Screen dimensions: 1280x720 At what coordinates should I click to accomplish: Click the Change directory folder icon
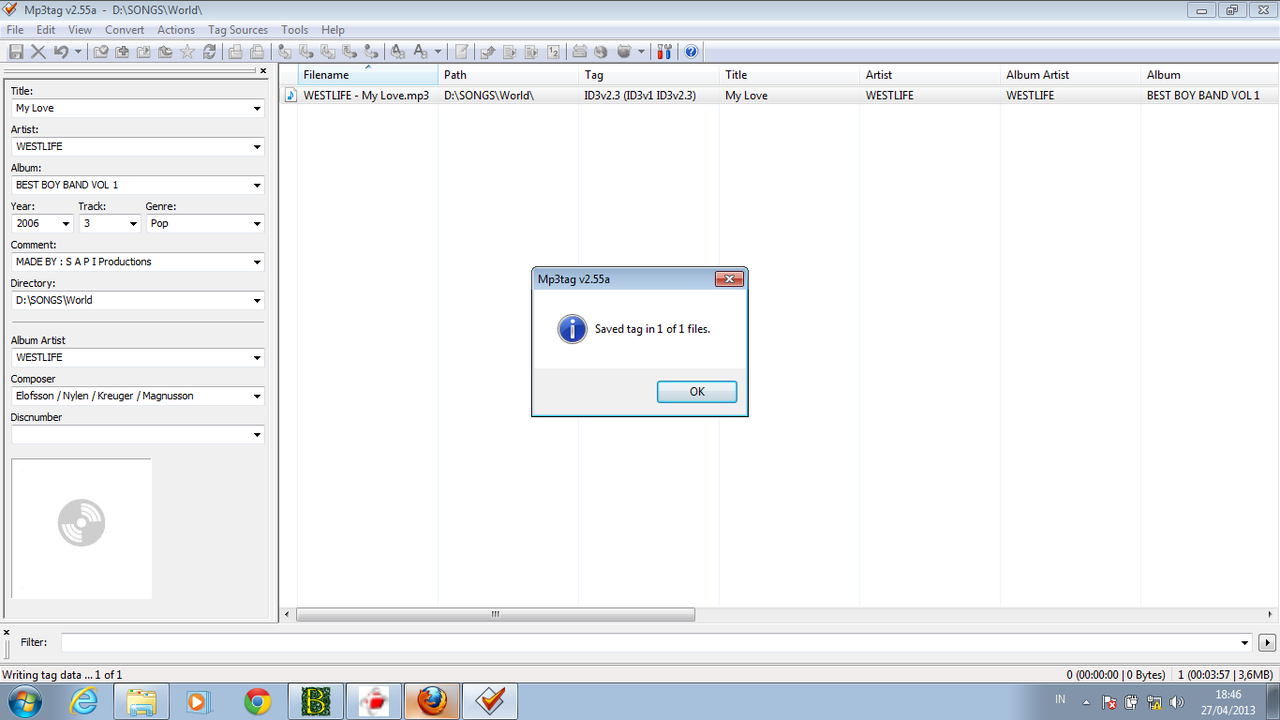click(x=100, y=51)
